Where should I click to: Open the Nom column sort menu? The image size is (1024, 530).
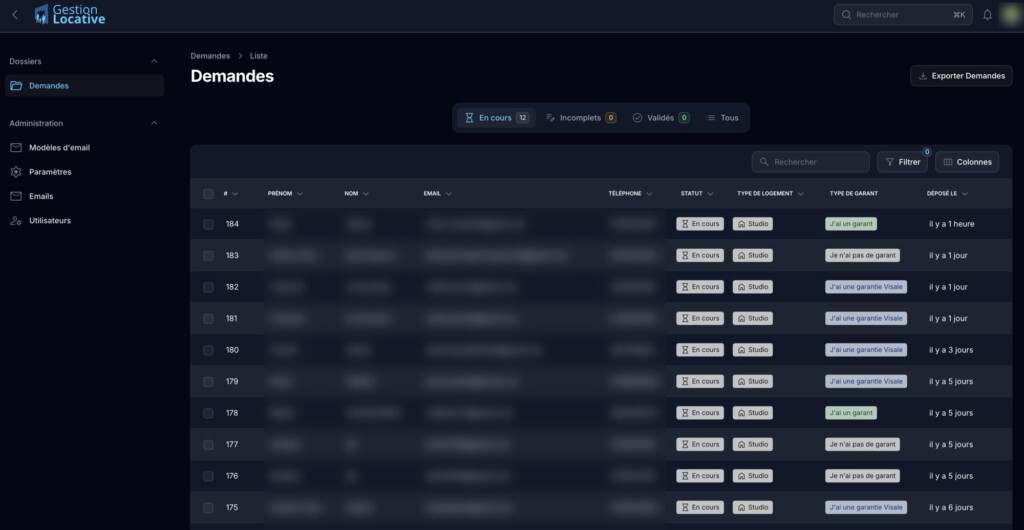[x=357, y=194]
